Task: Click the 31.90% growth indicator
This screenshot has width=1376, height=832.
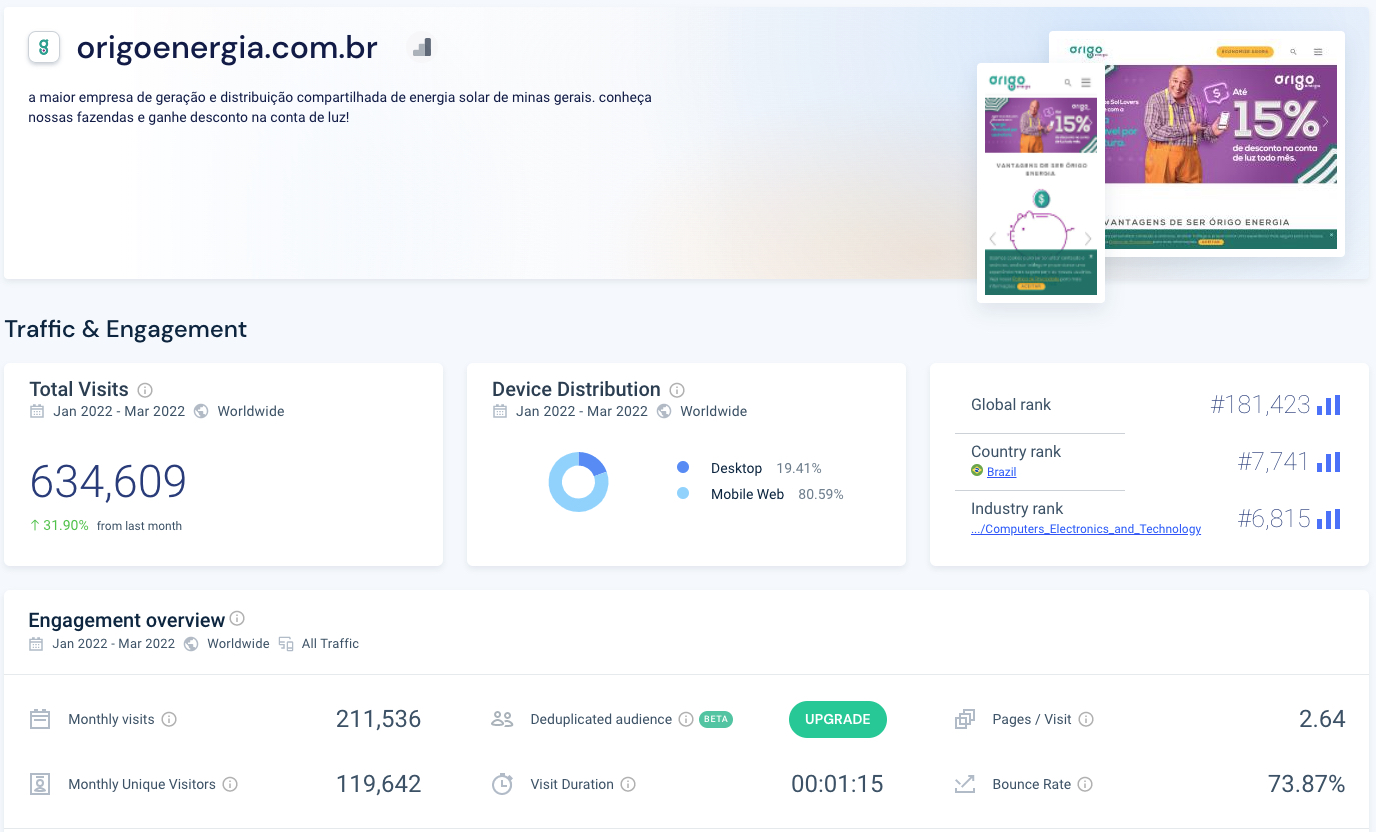Action: point(59,525)
